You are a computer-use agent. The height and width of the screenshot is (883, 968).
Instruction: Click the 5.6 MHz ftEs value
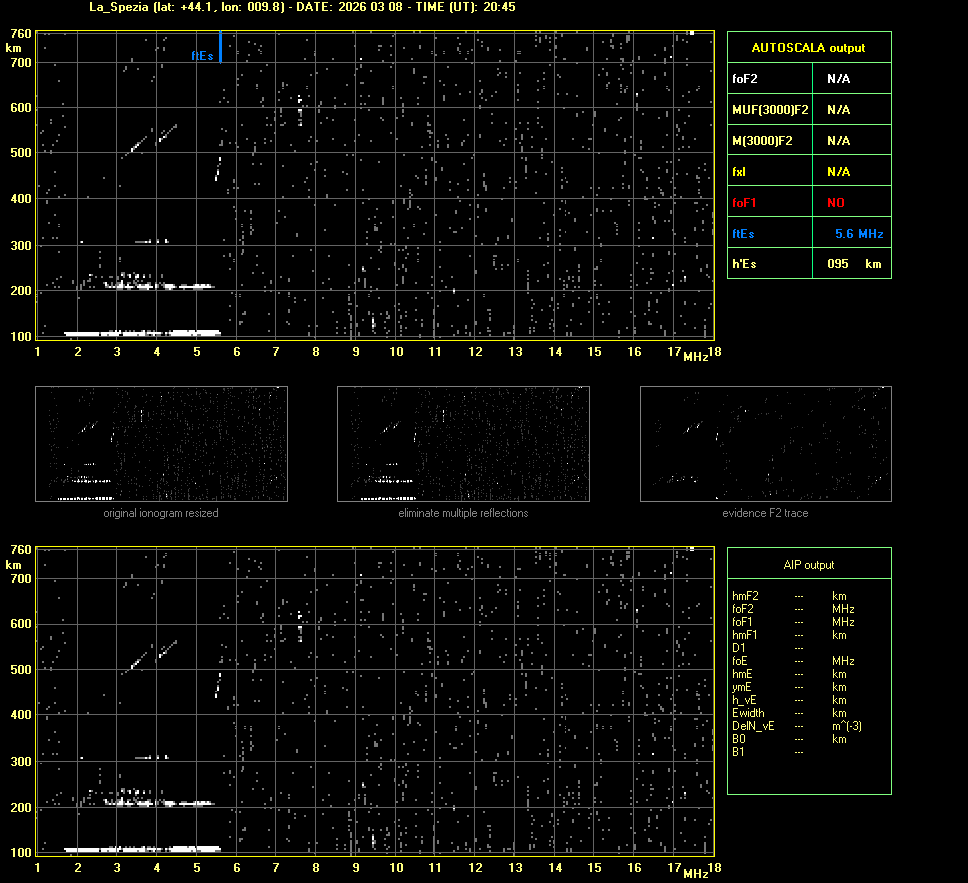tap(858, 234)
